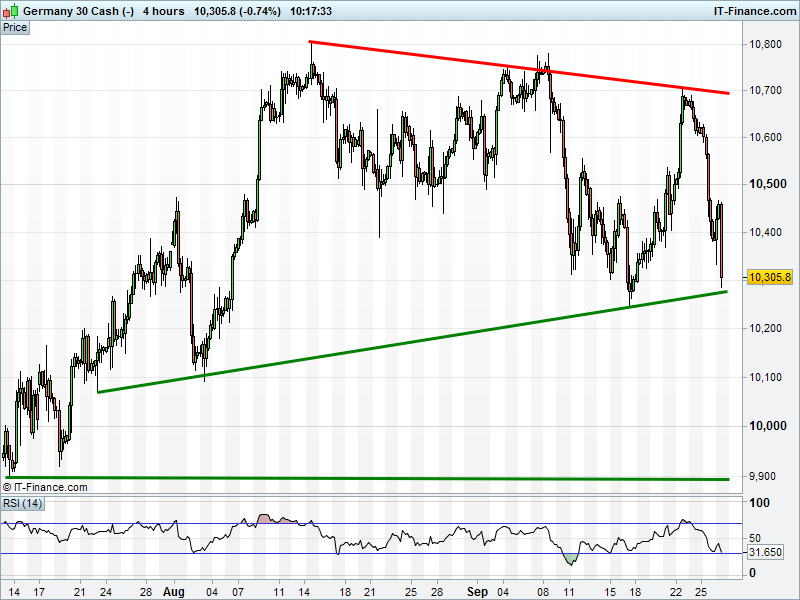Click the 22 date label on time axis
The image size is (800, 600).
(676, 592)
